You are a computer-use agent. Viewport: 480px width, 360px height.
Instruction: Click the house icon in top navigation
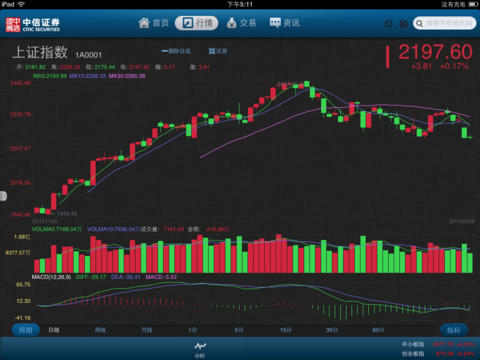point(144,23)
